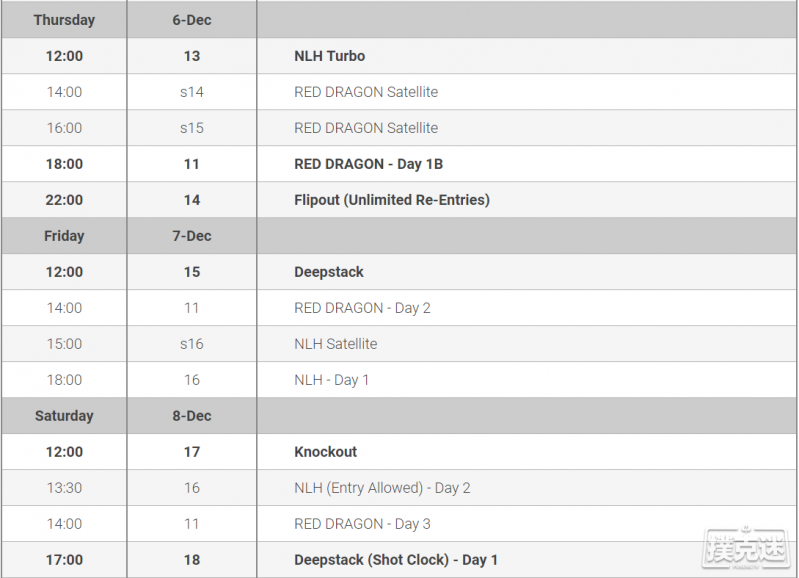Screen dimensions: 799x578
Task: Select RED DRAGON - Day 1B event
Action: [368, 164]
